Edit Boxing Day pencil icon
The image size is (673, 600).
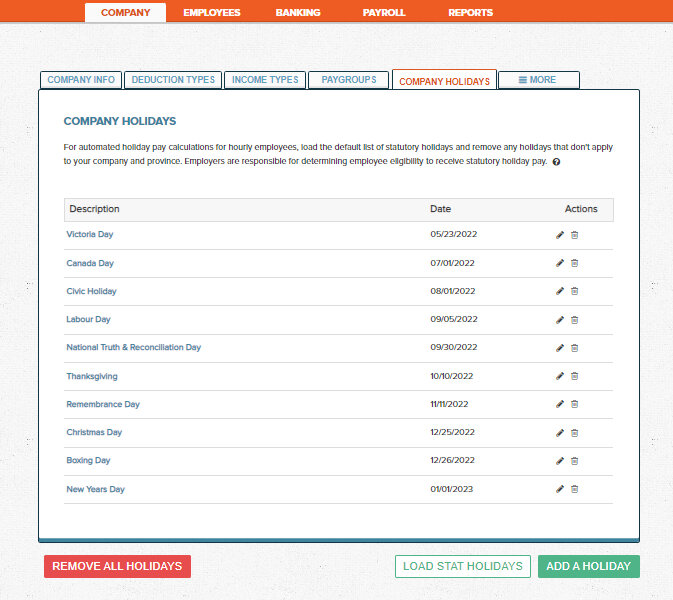[560, 461]
